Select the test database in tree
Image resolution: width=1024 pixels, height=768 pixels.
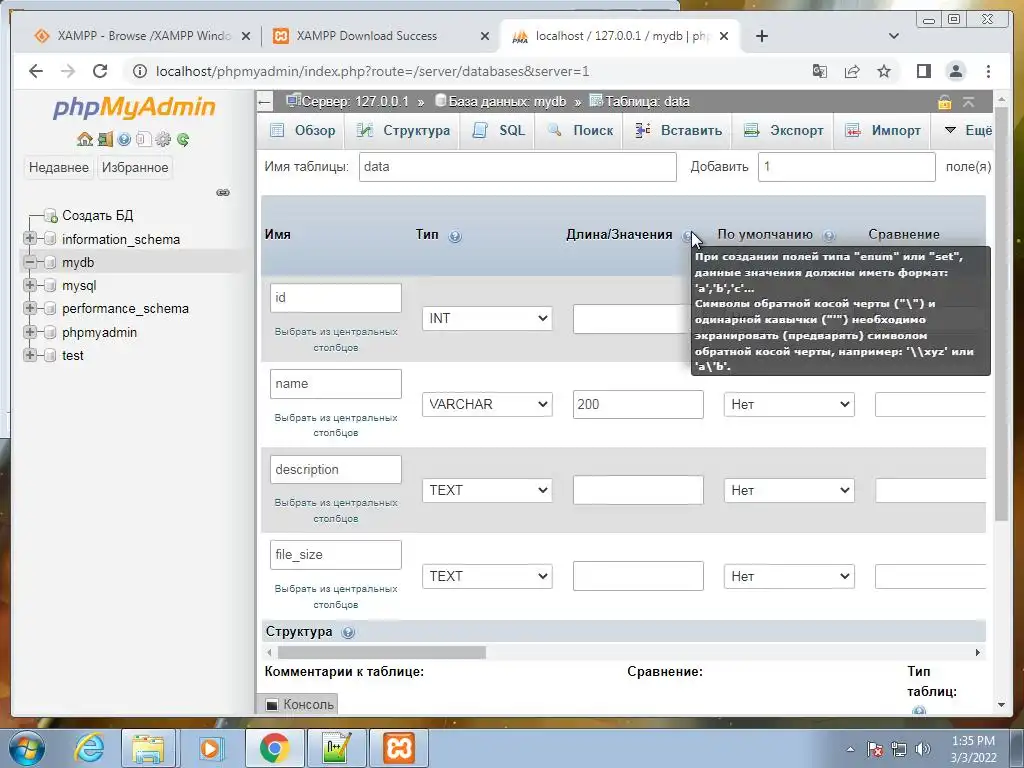coord(72,356)
